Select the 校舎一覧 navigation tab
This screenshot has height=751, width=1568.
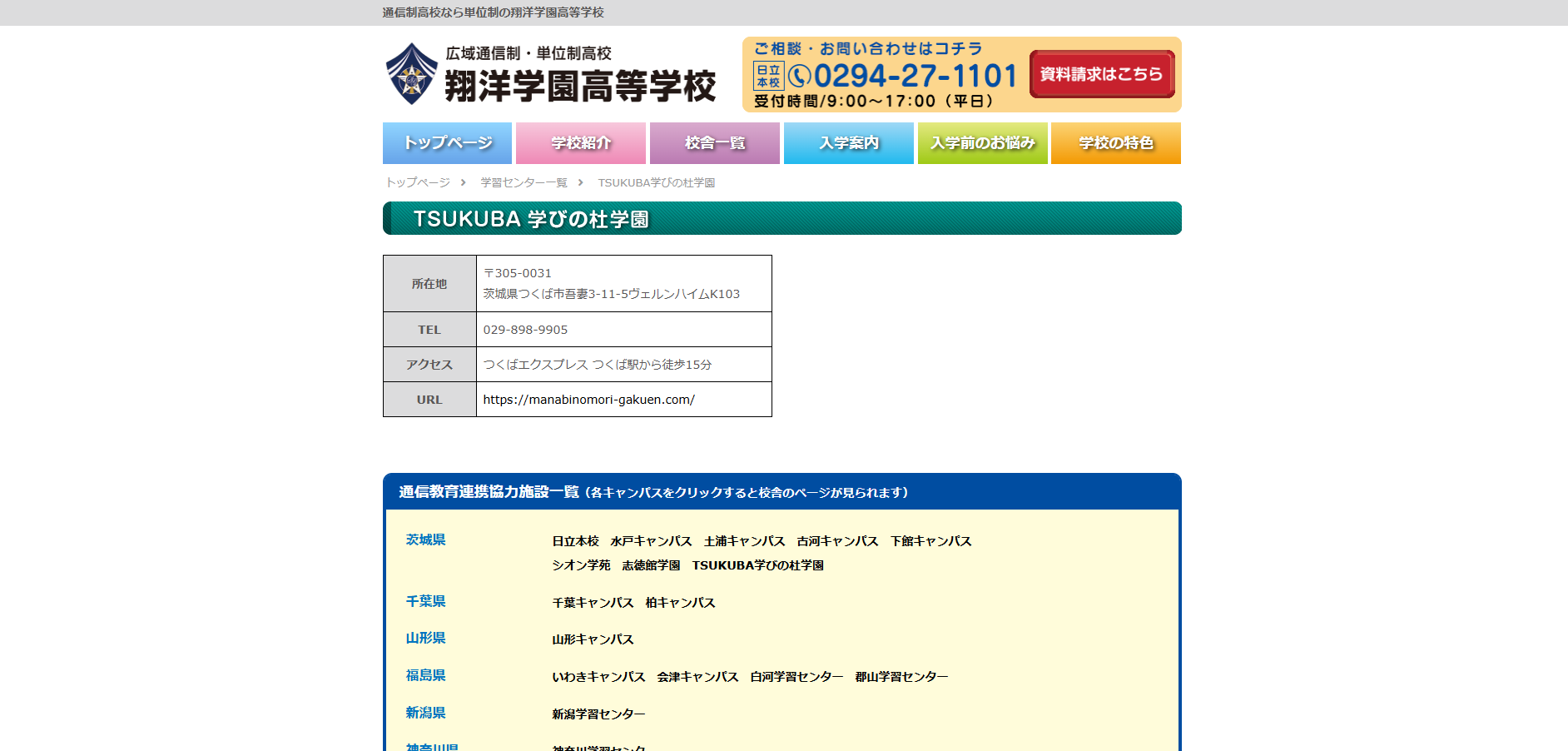[715, 143]
